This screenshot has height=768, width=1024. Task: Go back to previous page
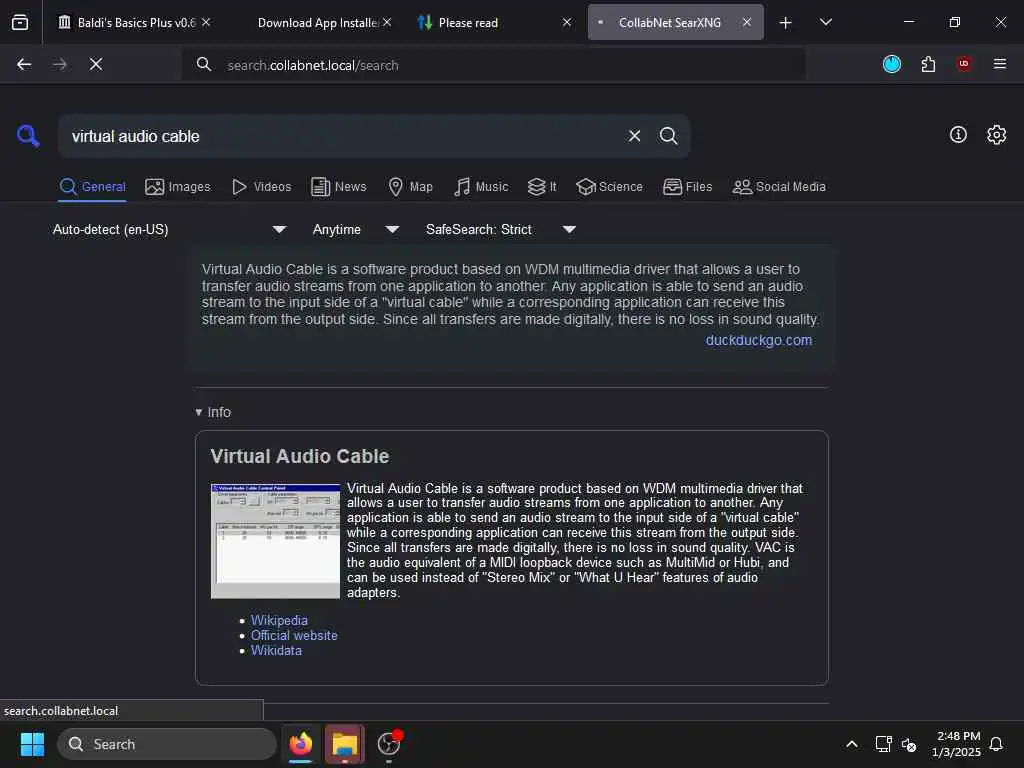24,64
